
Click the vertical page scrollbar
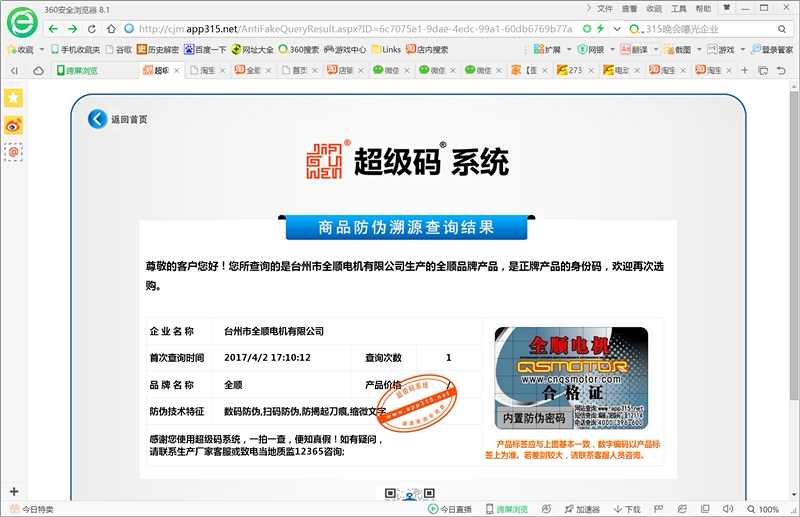coord(793,245)
